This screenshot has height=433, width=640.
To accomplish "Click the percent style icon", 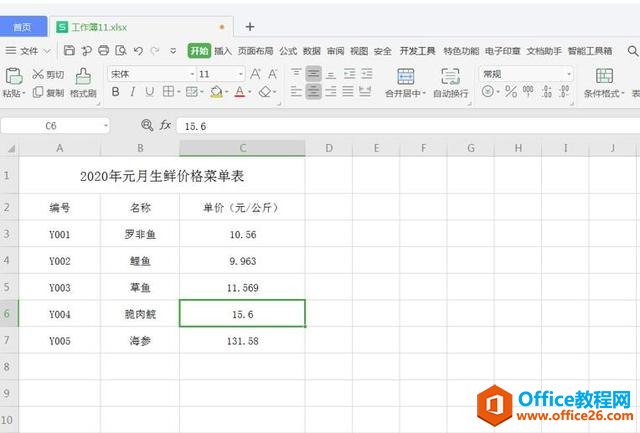I will tap(511, 91).
